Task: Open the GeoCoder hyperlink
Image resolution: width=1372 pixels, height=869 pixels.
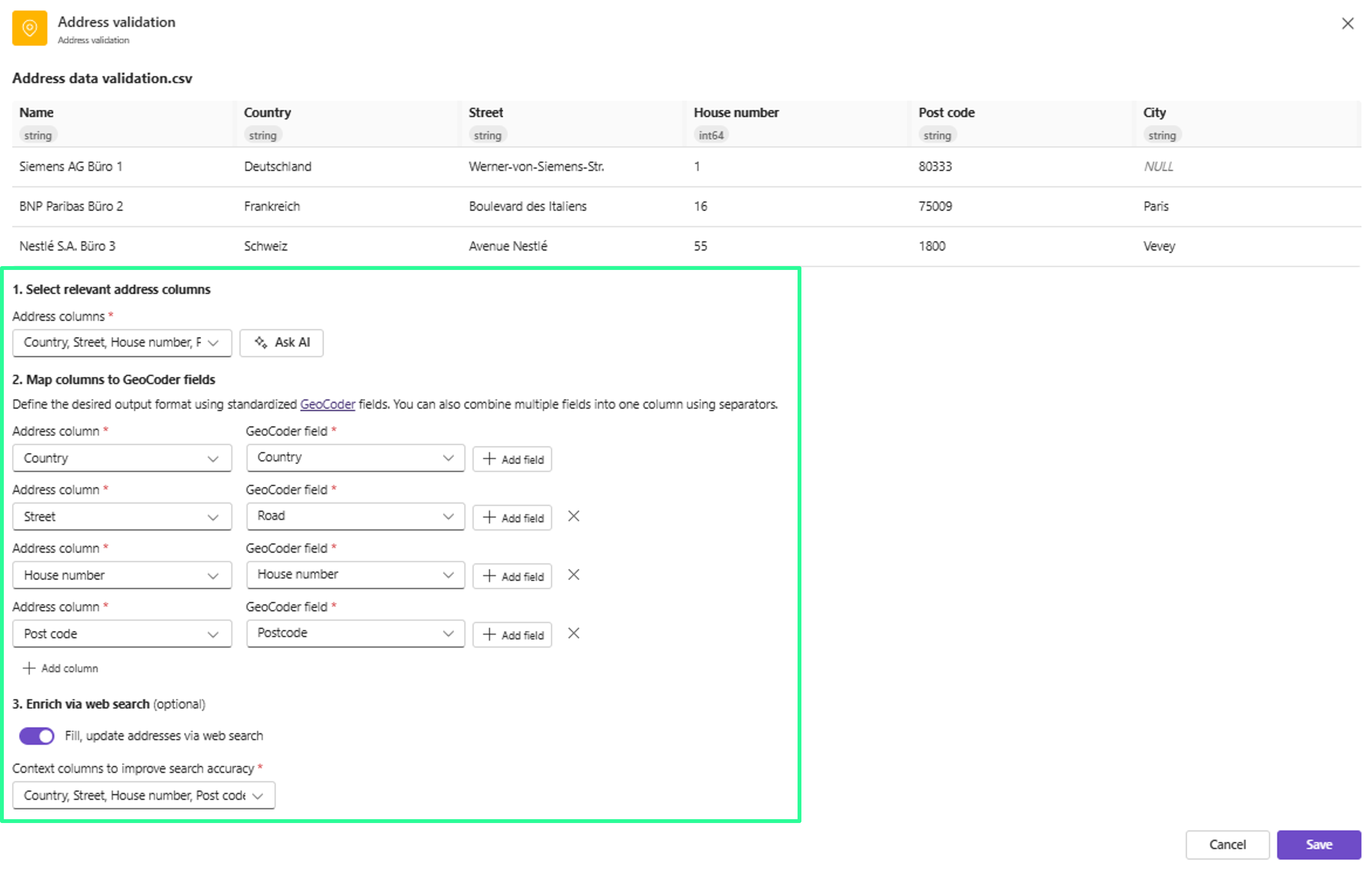Action: 327,404
